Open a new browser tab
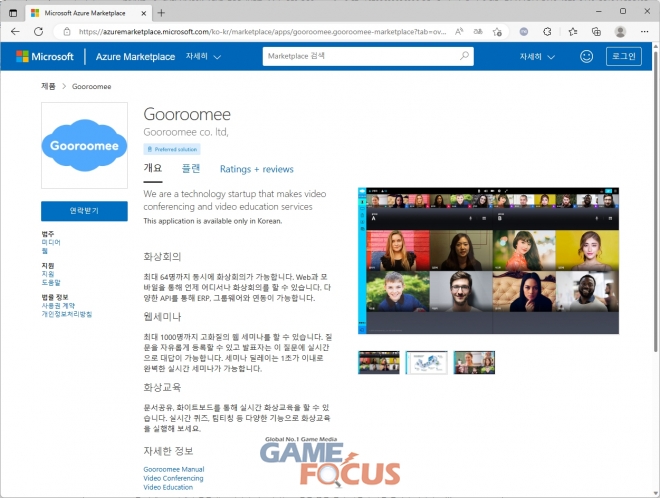Screen dimensions: 660x498 click(161, 13)
